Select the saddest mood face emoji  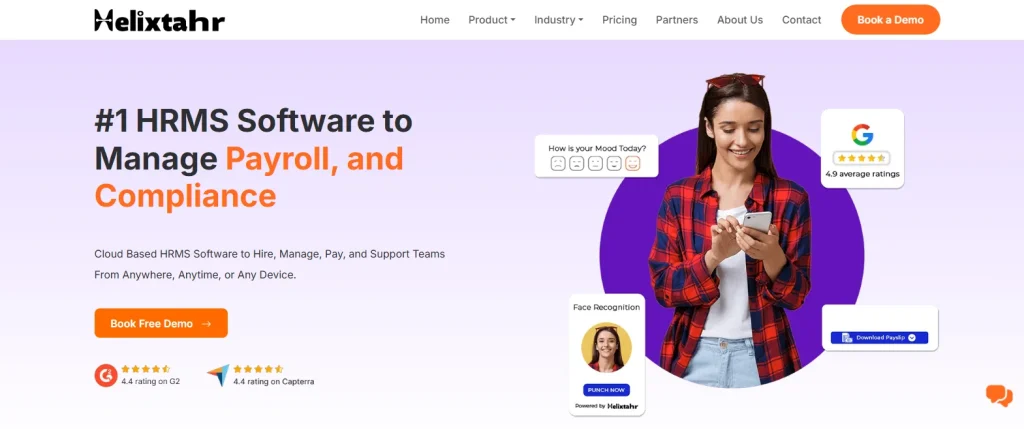coord(558,163)
